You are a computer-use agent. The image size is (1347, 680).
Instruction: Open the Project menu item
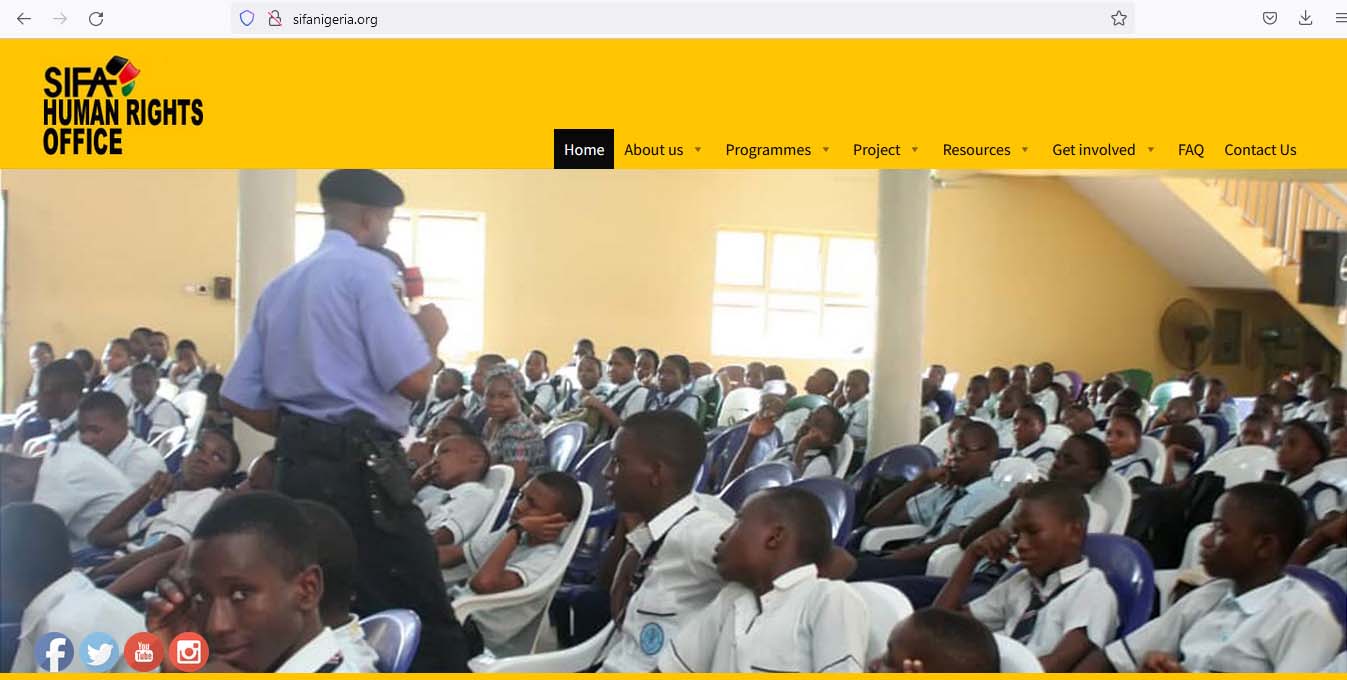[877, 149]
